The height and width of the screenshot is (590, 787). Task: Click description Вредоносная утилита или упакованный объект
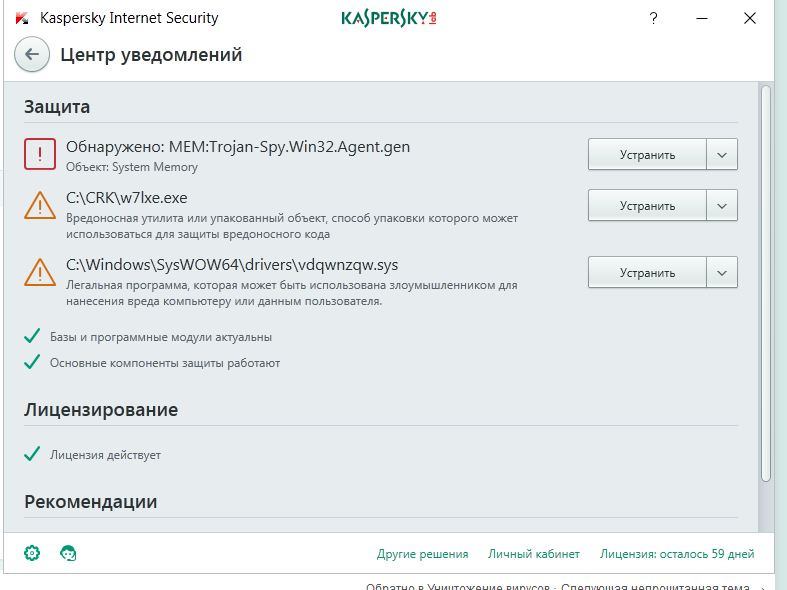(x=292, y=226)
